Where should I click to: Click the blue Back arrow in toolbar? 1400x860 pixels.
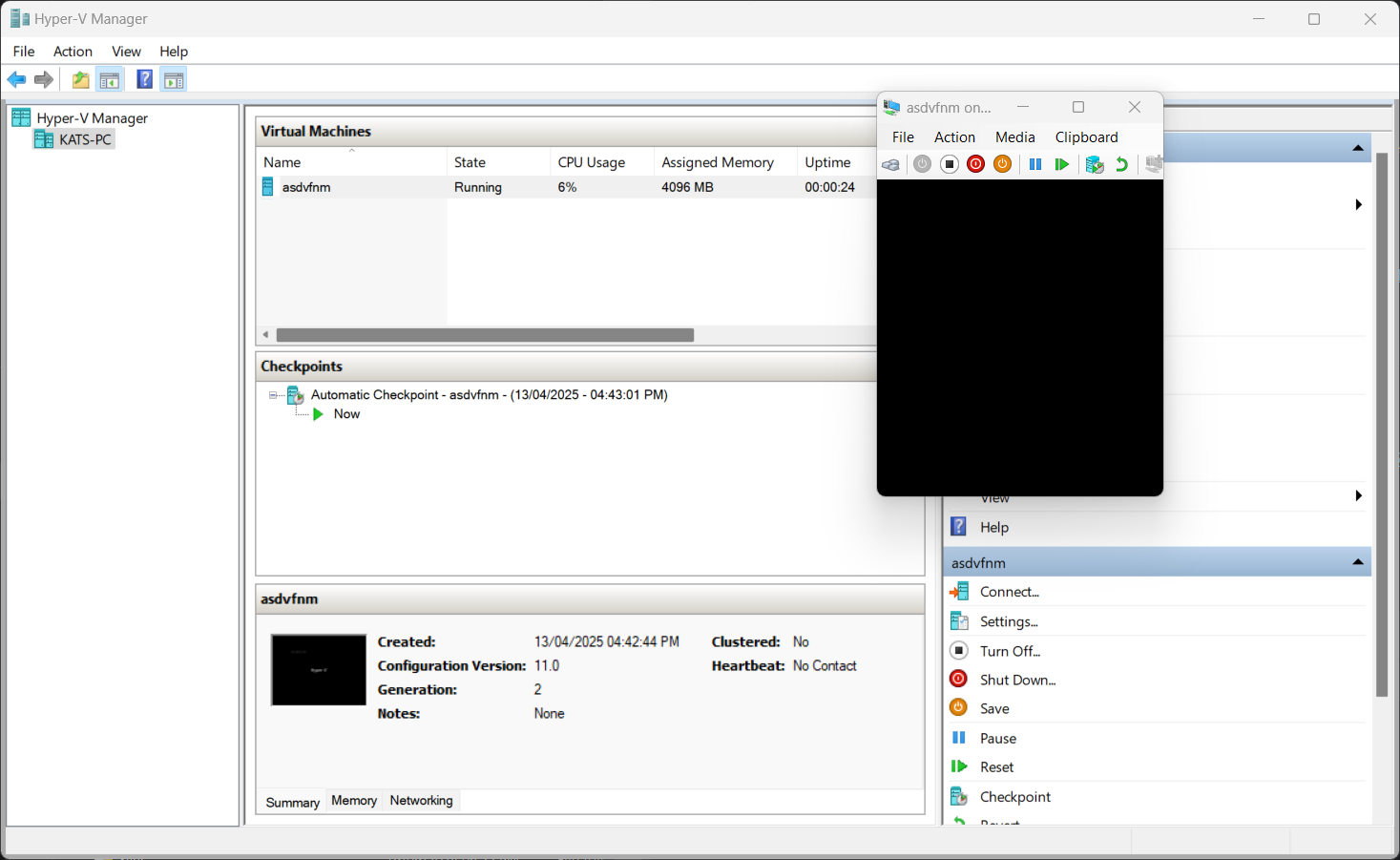pyautogui.click(x=16, y=80)
